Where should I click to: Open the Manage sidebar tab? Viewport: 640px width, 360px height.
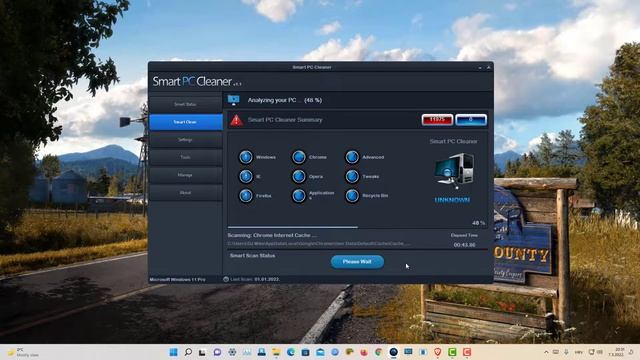point(185,175)
